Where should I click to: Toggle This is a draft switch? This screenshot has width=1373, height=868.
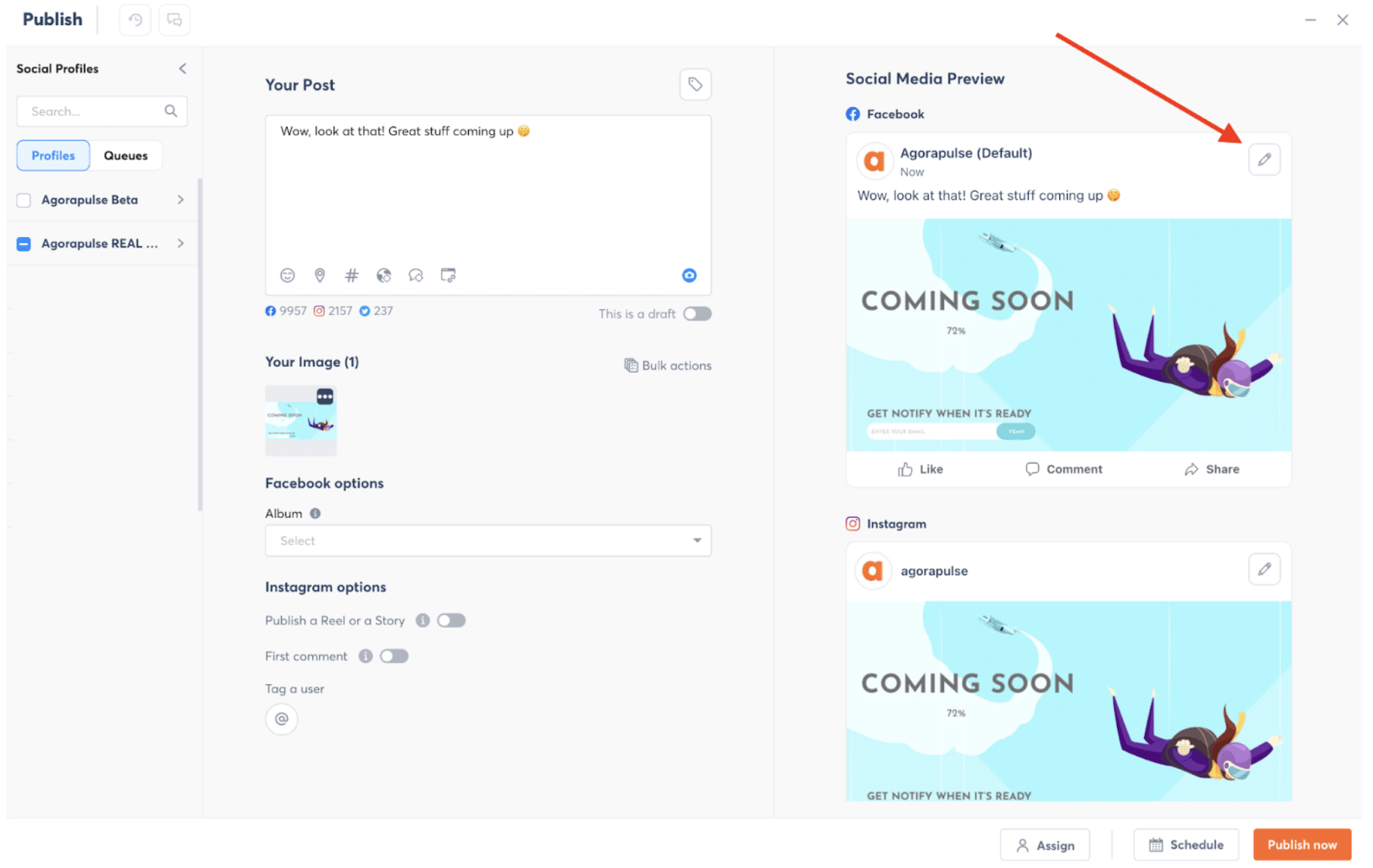pyautogui.click(x=697, y=314)
